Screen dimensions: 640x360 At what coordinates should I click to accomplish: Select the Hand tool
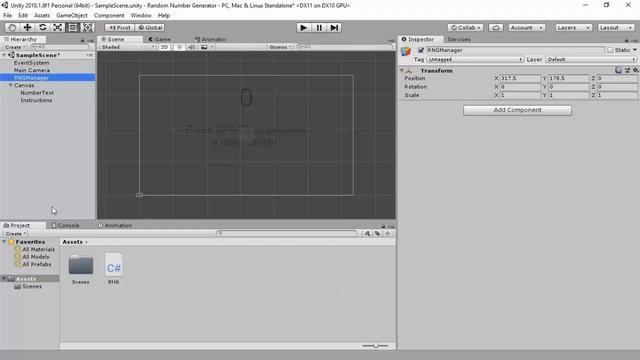(x=12, y=27)
